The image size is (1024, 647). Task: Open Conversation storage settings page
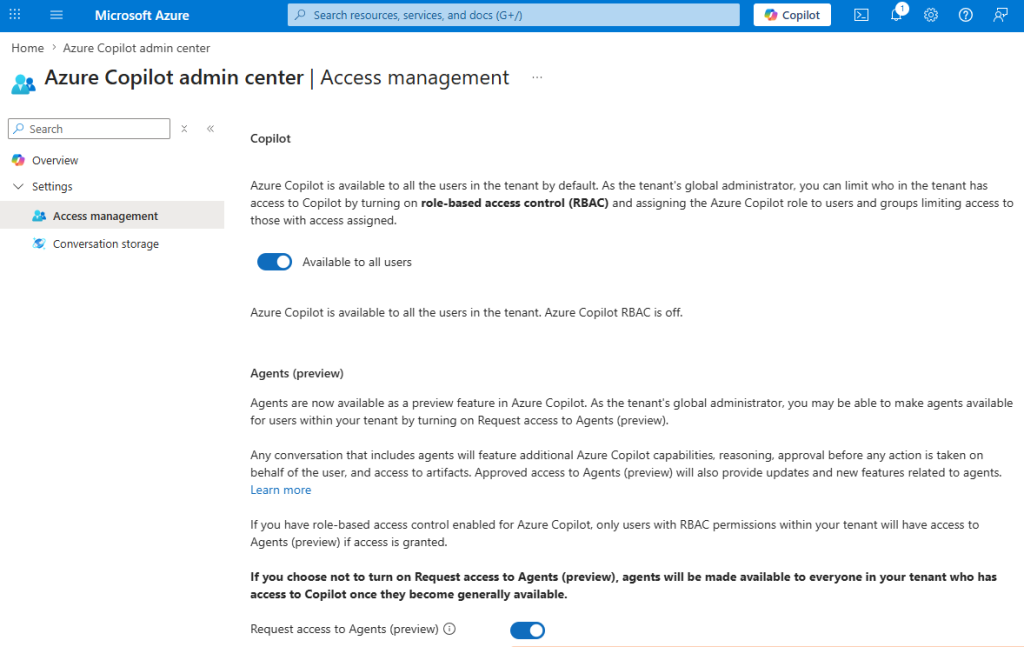coord(105,244)
